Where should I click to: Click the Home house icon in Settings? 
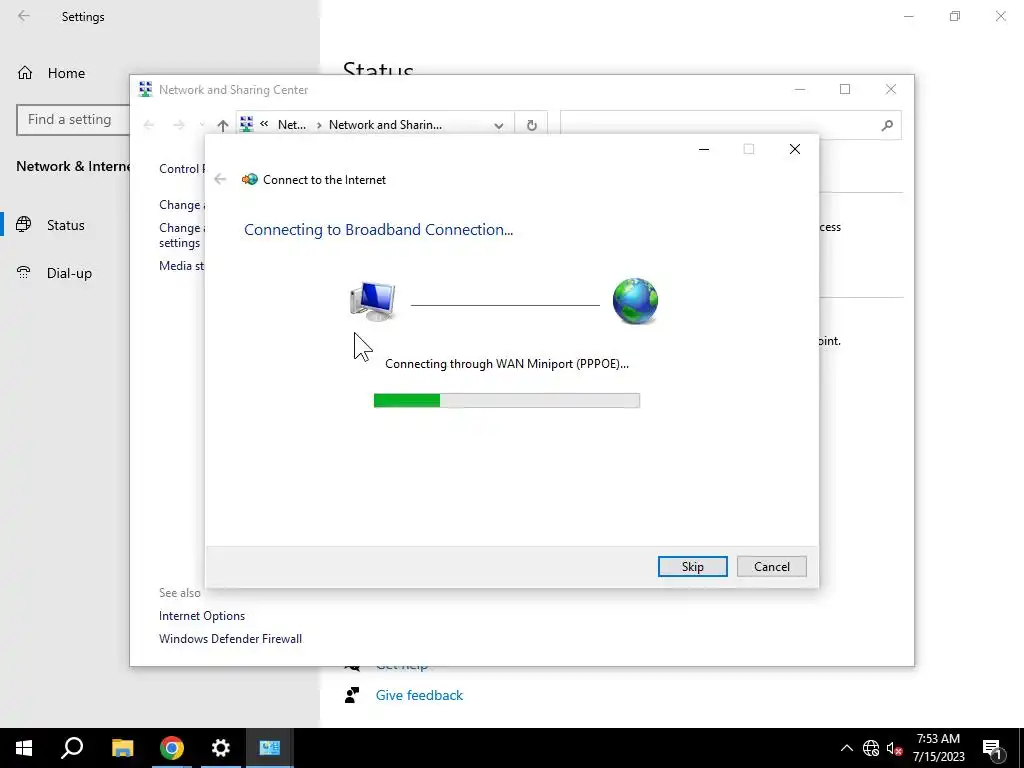click(25, 72)
